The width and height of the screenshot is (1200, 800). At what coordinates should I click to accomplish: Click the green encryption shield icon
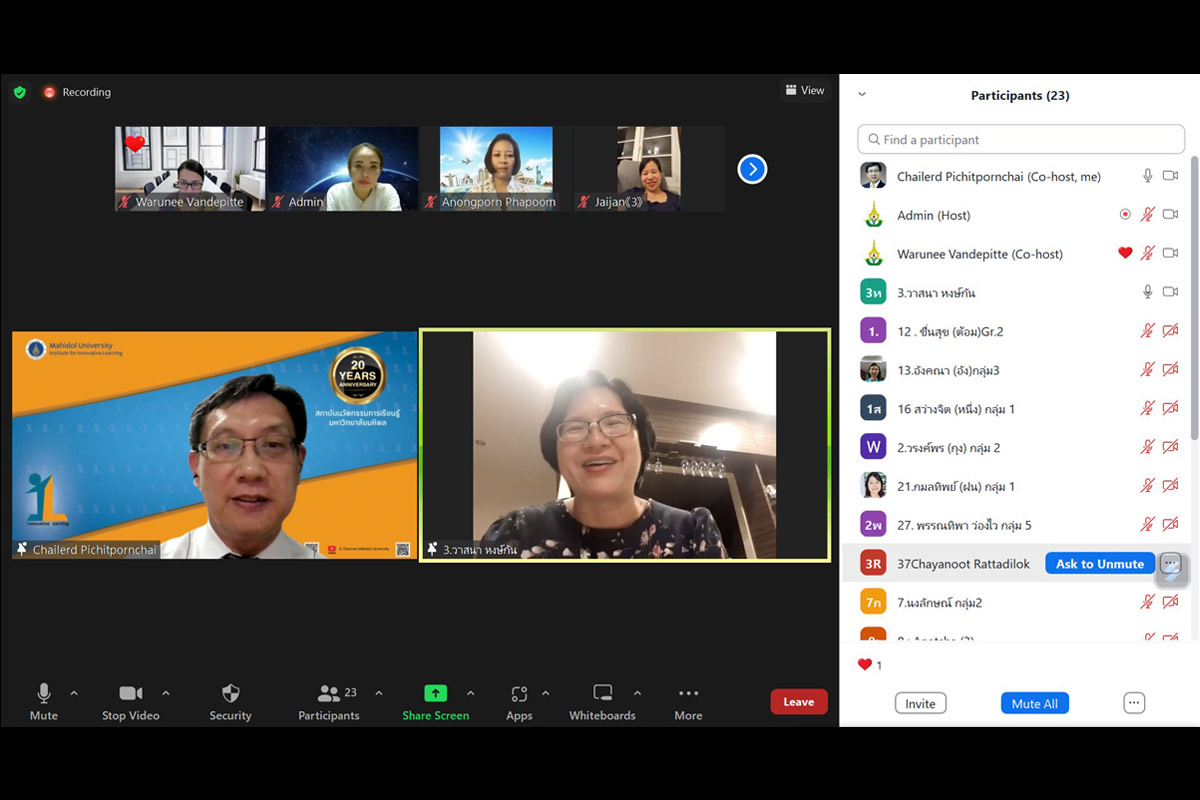pyautogui.click(x=20, y=92)
